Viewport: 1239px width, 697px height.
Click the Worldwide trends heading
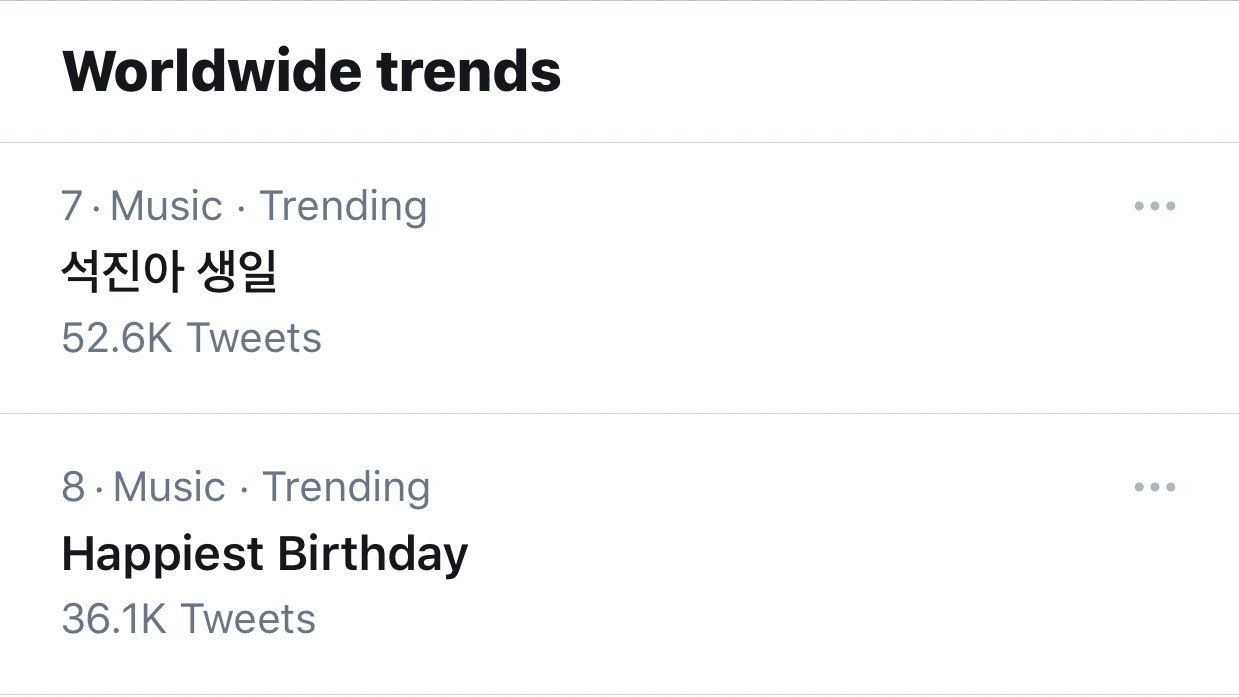pos(311,72)
